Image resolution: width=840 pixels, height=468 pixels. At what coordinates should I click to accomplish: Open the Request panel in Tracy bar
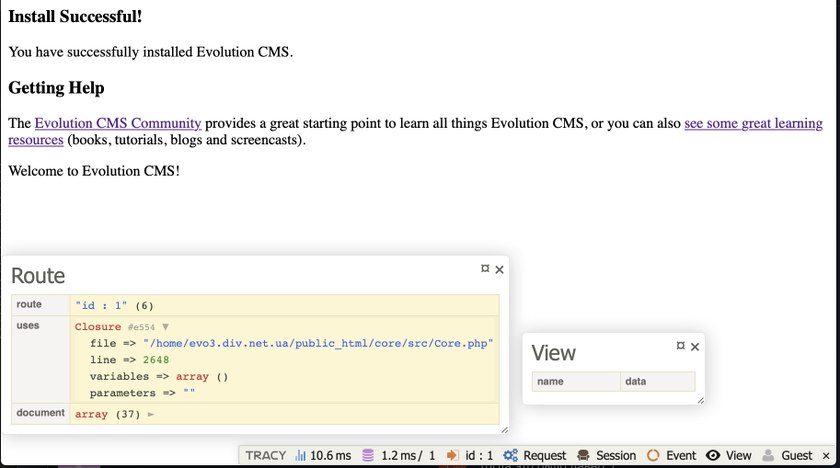pos(534,456)
